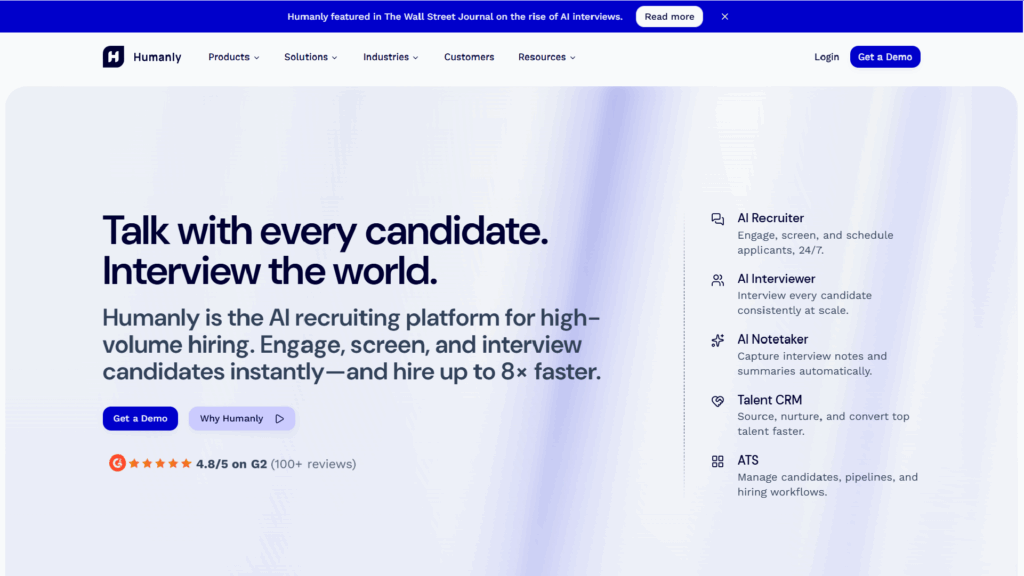Screen dimensions: 1024x576
Task: Select the AI Notetaker sparkle icon
Action: coord(716,339)
